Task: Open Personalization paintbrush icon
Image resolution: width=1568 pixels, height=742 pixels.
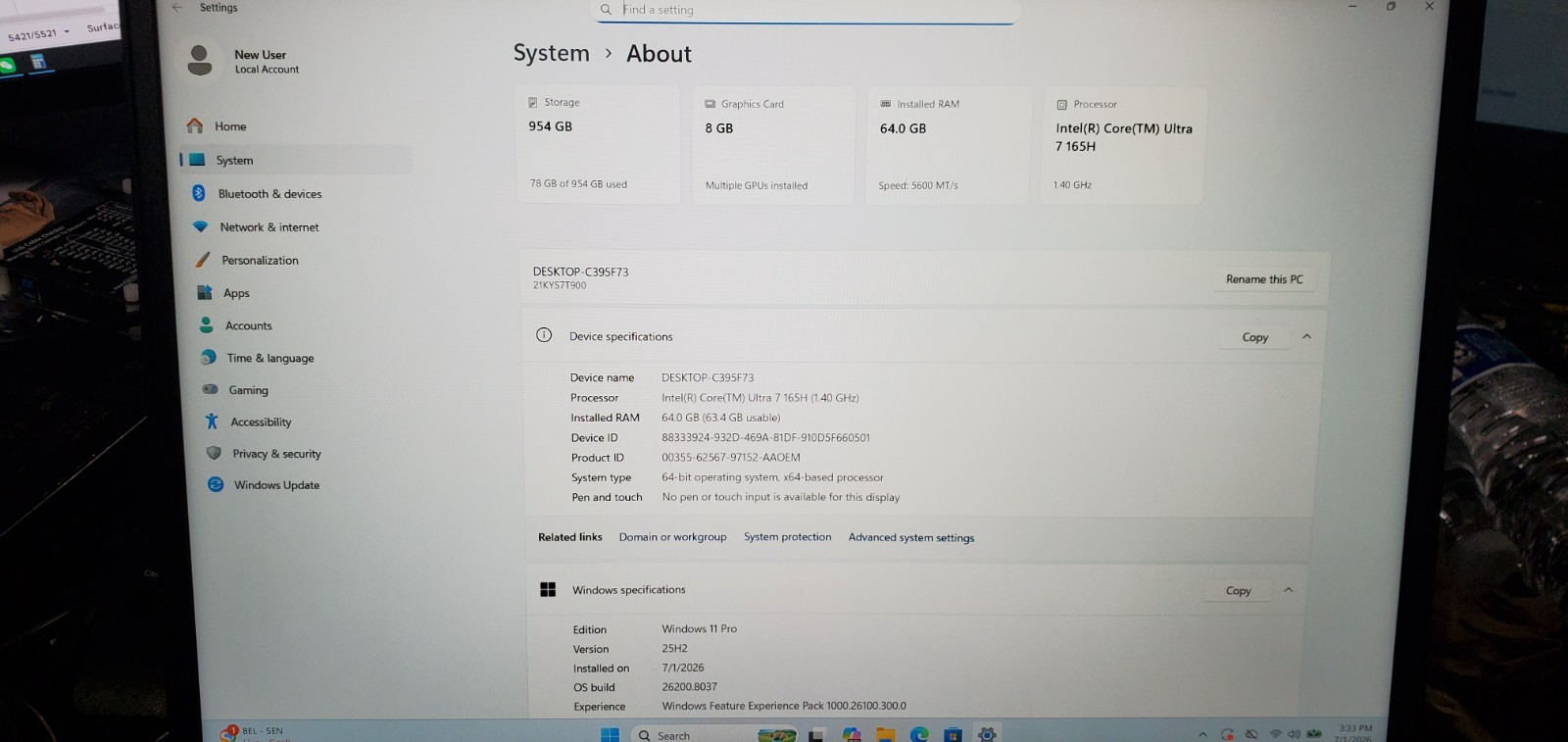Action: pyautogui.click(x=203, y=260)
